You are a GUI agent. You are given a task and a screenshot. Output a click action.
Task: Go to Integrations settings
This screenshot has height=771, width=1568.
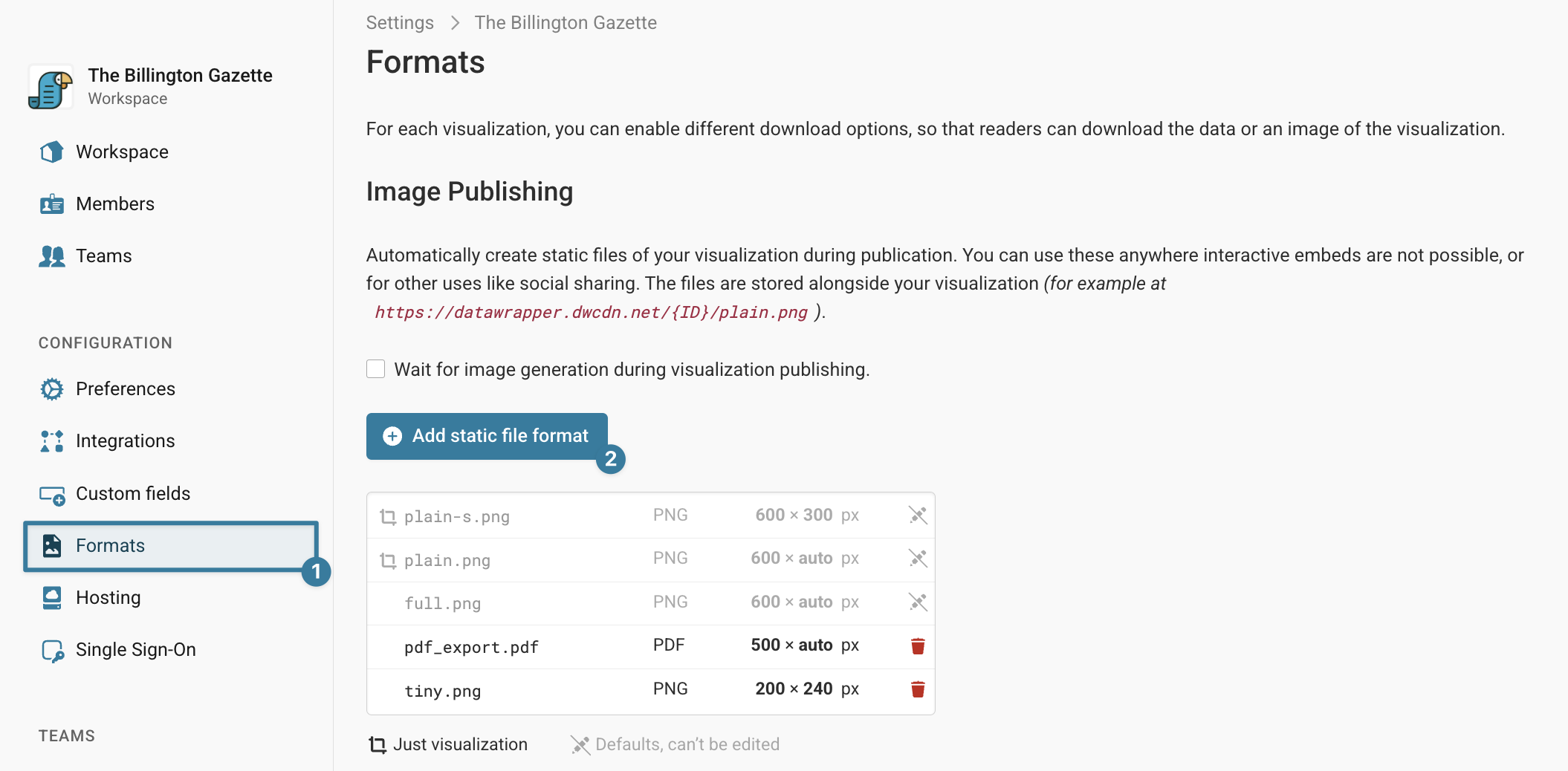coord(126,440)
